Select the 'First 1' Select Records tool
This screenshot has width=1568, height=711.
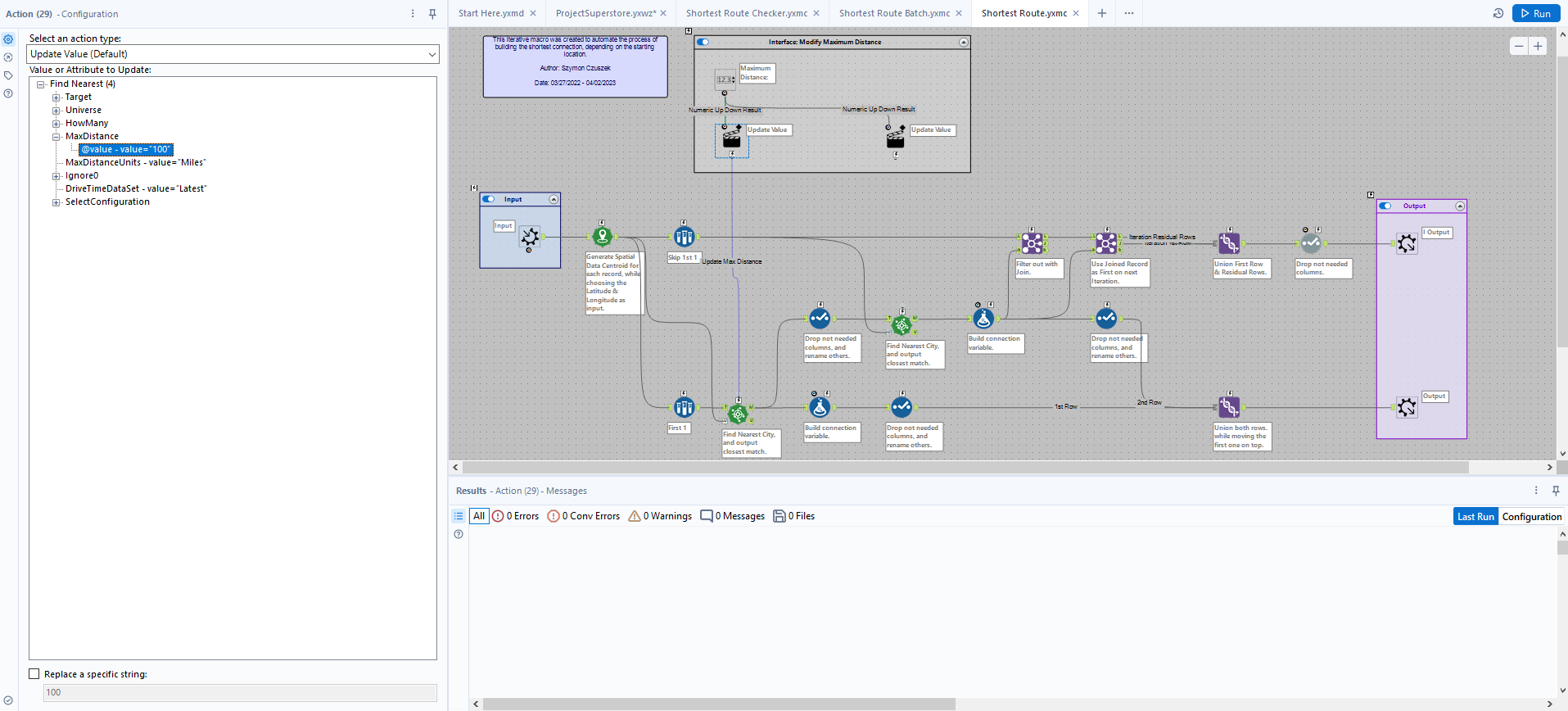pyautogui.click(x=684, y=407)
